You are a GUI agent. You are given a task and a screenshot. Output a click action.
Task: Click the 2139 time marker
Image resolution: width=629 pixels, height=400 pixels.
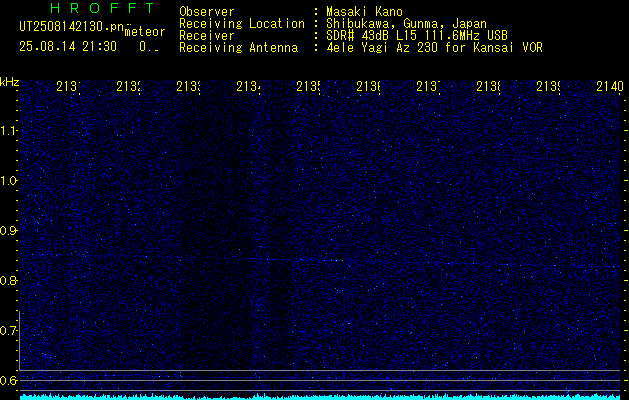549,87
